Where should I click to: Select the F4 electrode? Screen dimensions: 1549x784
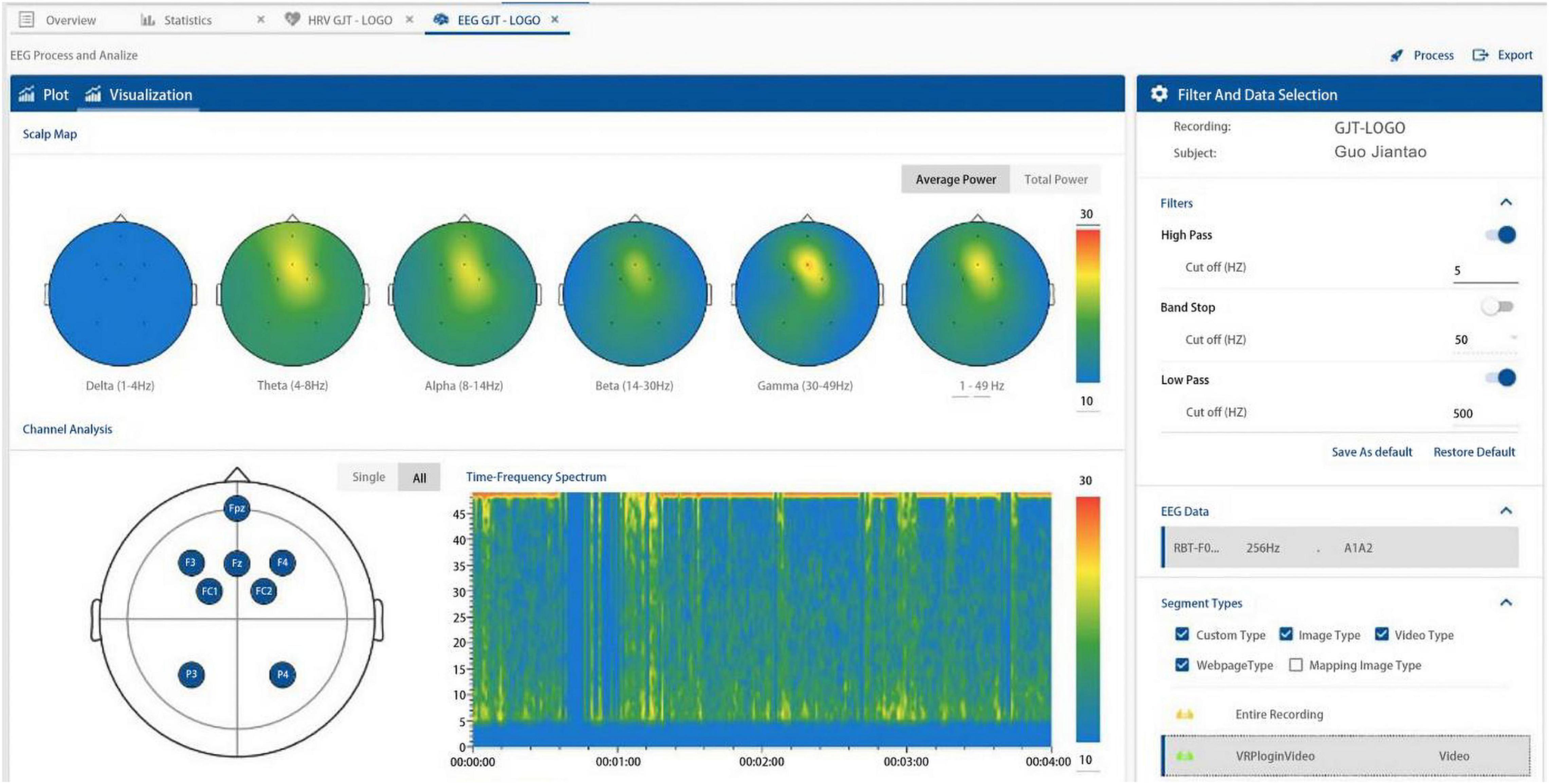[282, 563]
